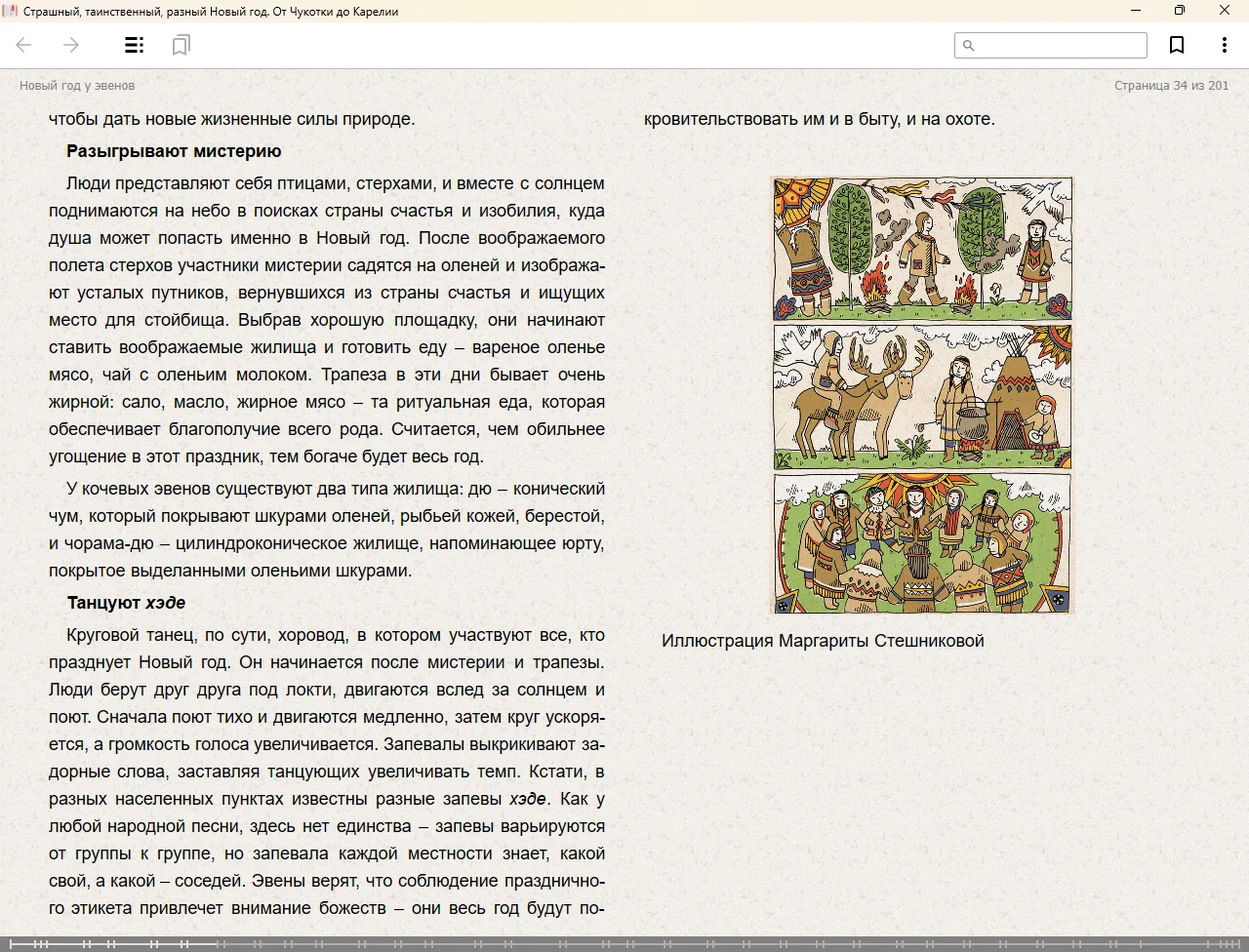This screenshot has width=1249, height=952.
Task: Click the magnifier icon in search box
Action: tap(969, 46)
